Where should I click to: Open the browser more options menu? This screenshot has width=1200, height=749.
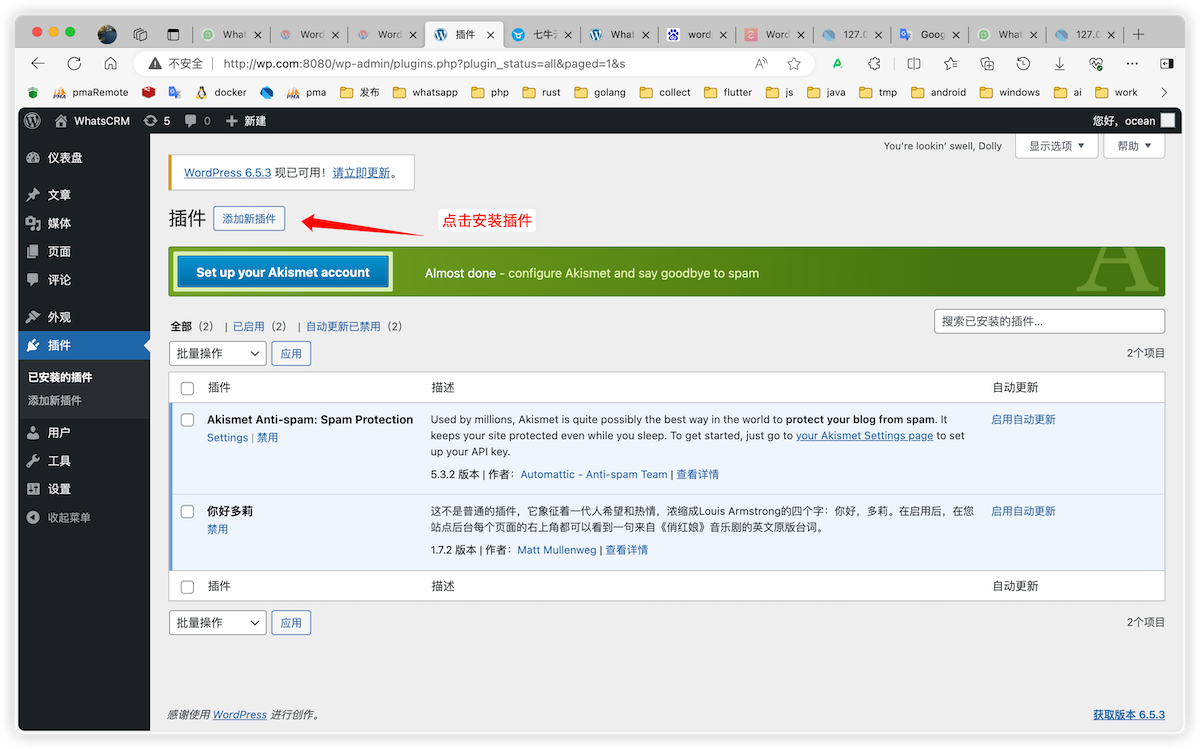click(1133, 63)
